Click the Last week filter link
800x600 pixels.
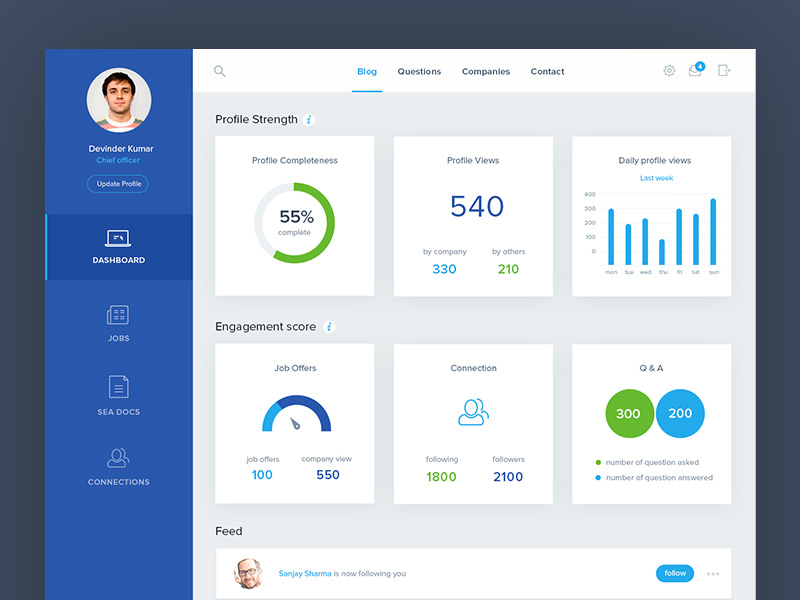click(656, 178)
